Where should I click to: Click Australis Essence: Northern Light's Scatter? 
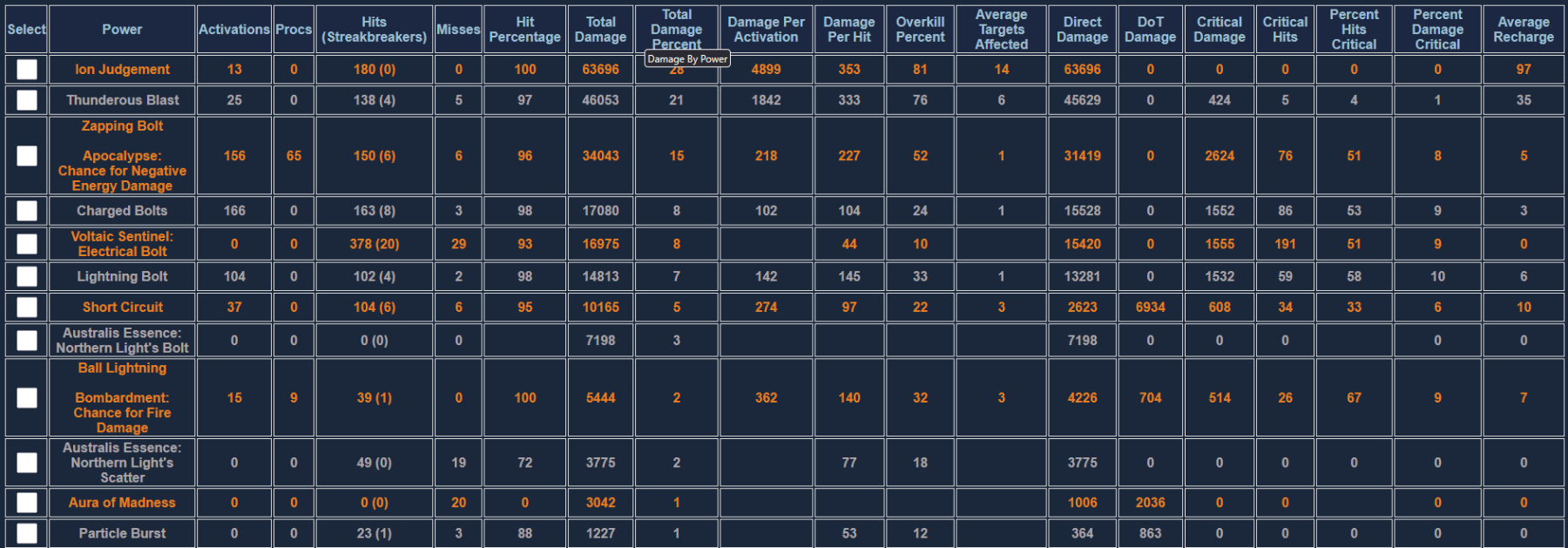coord(122,463)
